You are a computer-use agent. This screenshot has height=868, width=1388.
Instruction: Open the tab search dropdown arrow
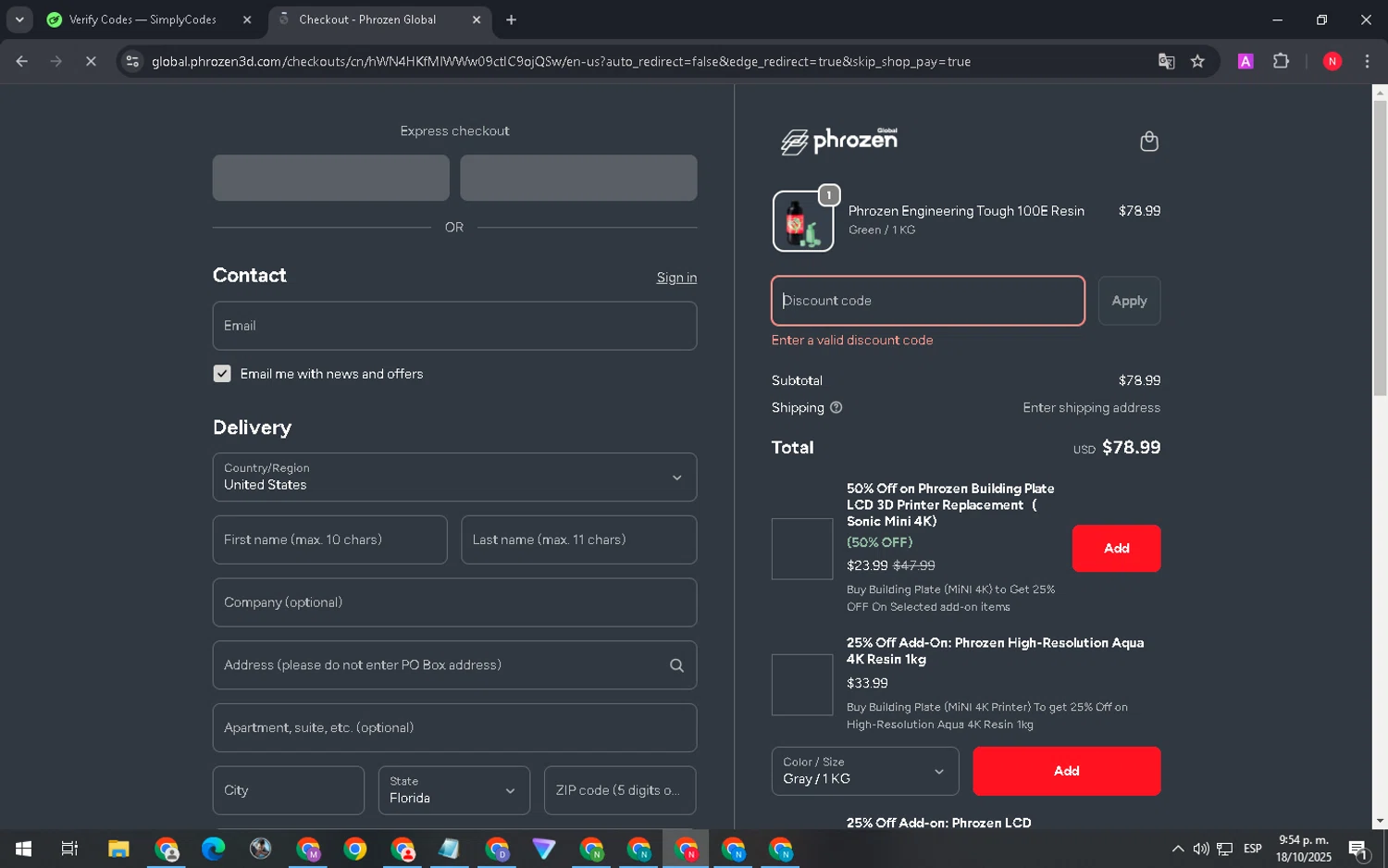(x=19, y=19)
